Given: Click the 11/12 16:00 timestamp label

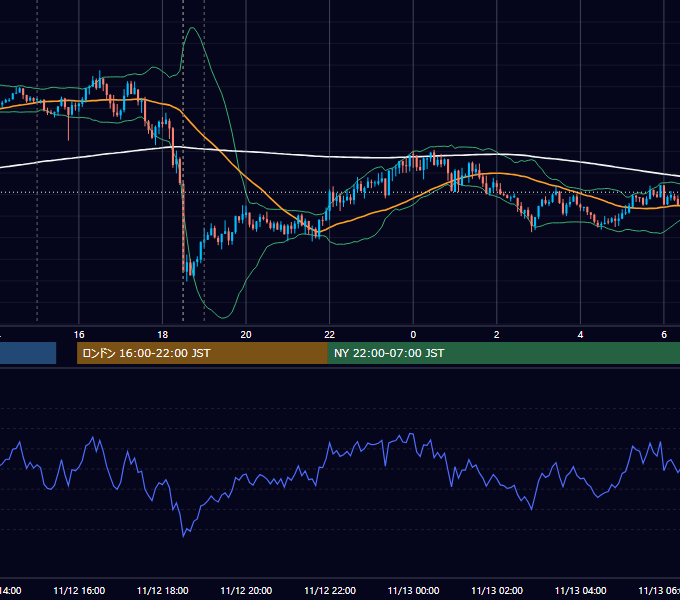Looking at the screenshot, I should 79,590.
